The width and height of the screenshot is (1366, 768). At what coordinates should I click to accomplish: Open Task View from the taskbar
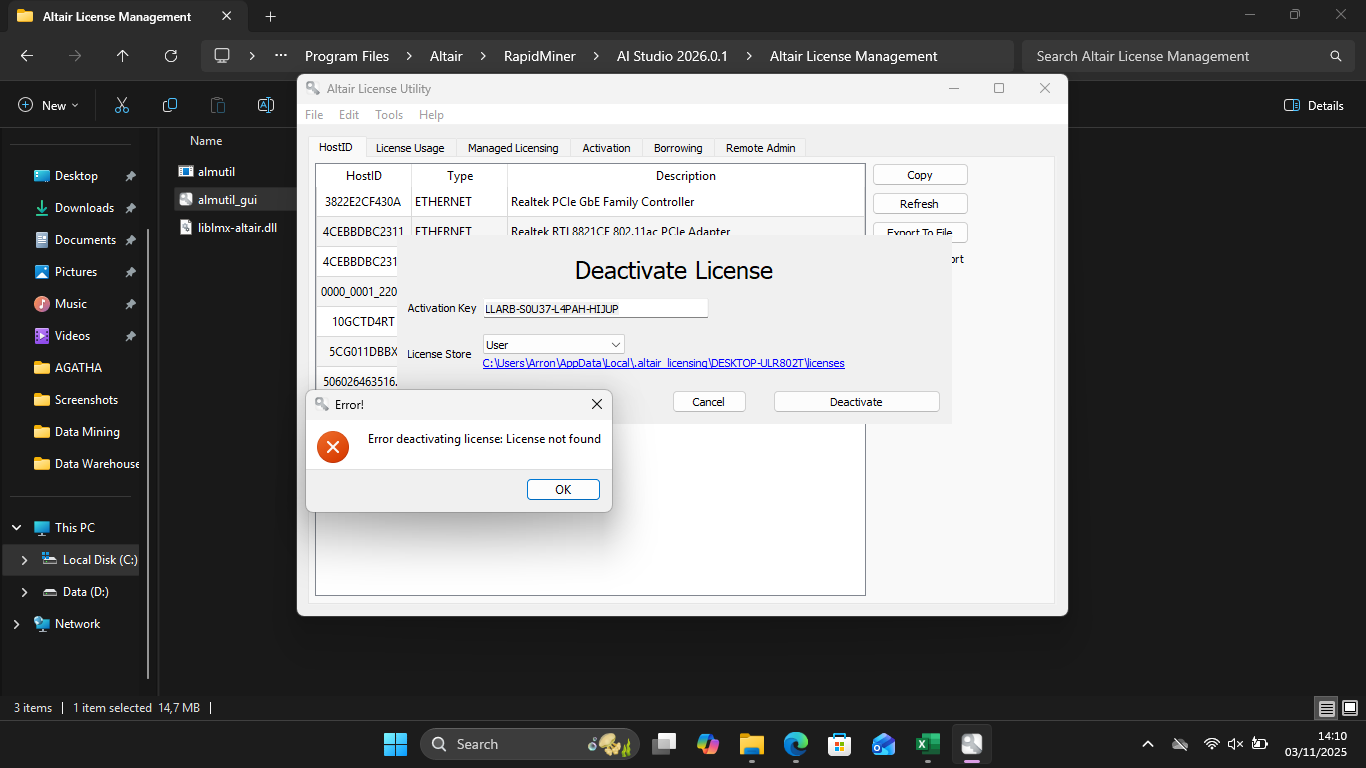tap(663, 743)
